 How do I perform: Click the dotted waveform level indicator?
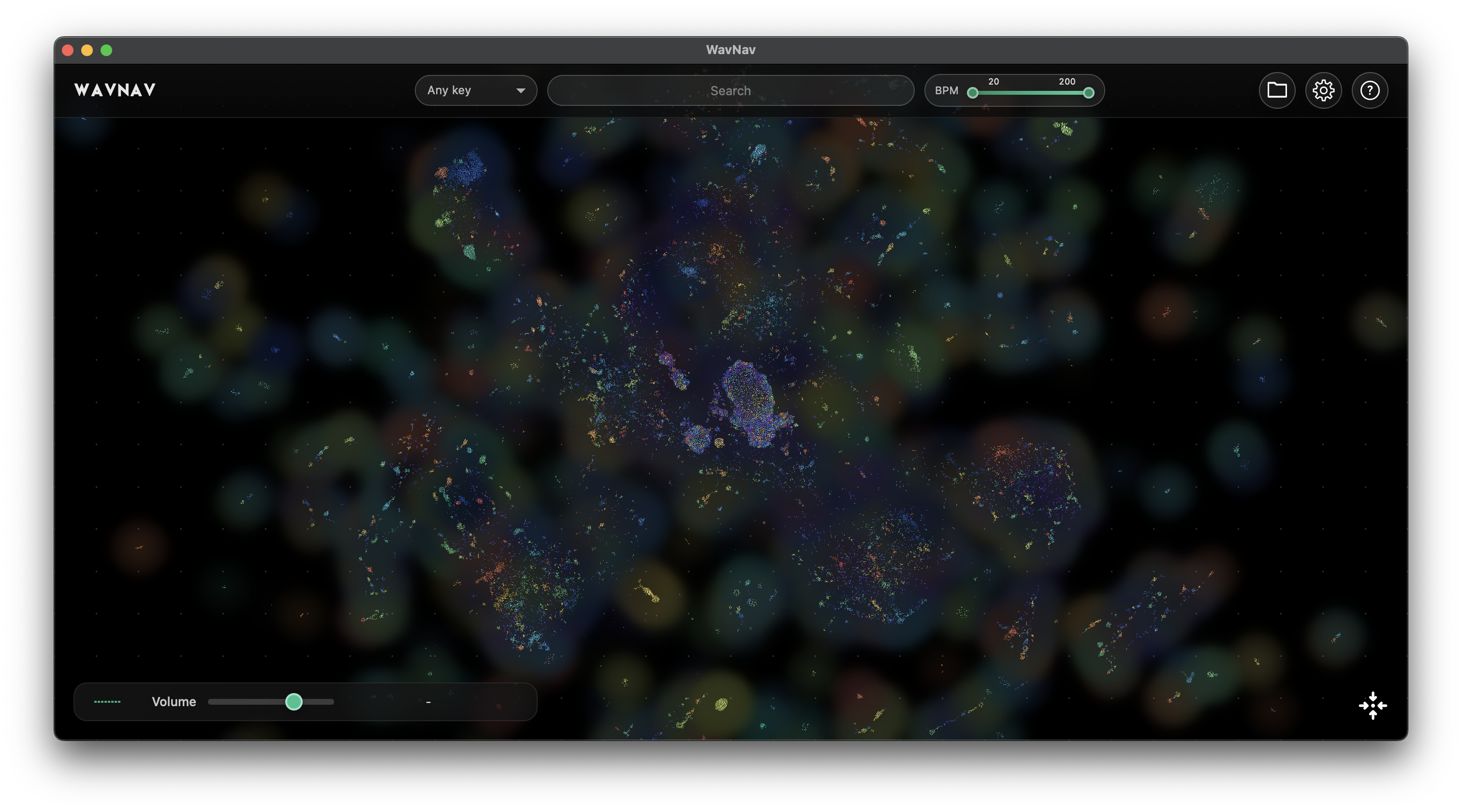coord(107,702)
